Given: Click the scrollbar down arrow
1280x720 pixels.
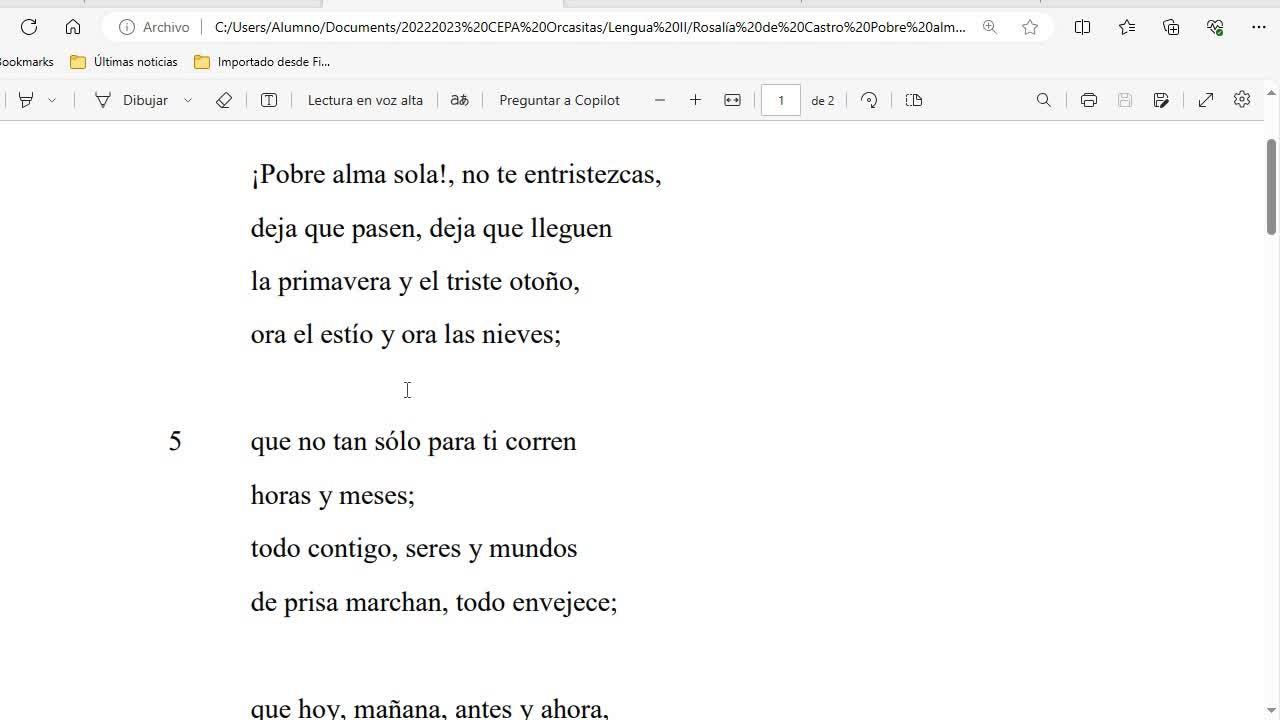Looking at the screenshot, I should (x=1272, y=711).
